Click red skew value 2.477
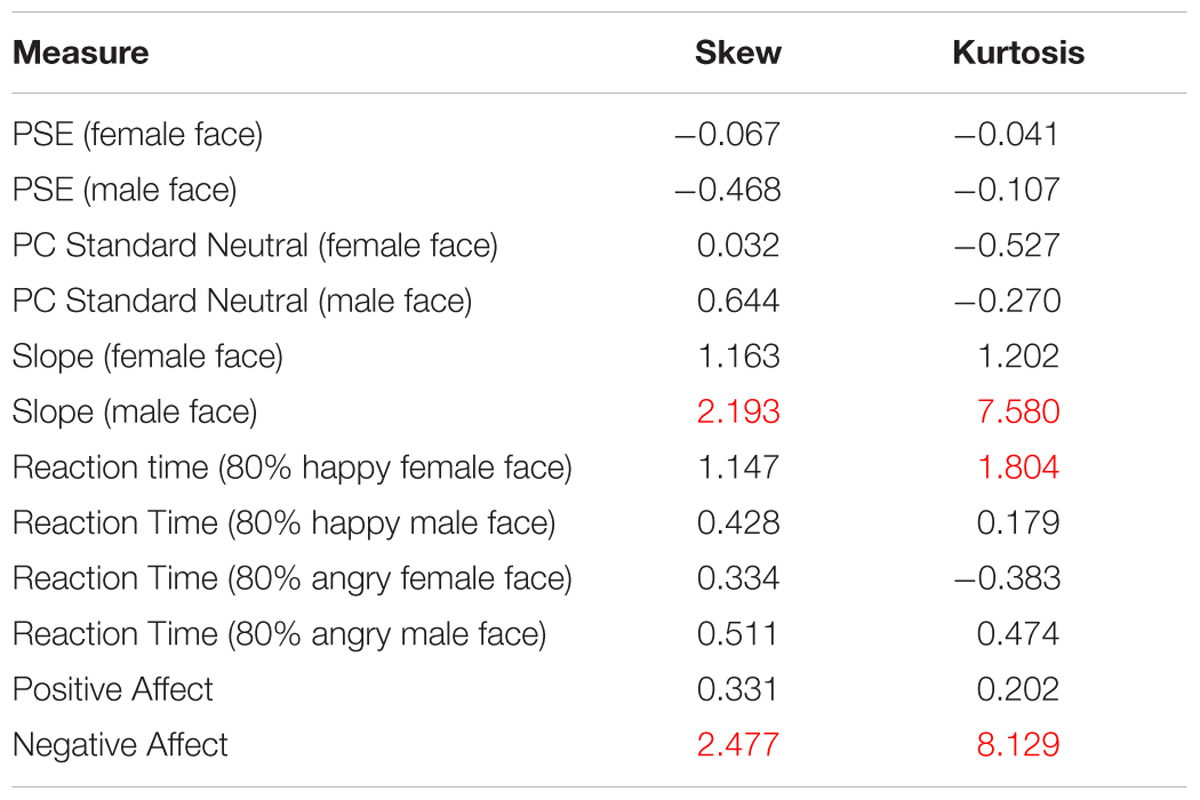The width and height of the screenshot is (1200, 800). pos(738,745)
